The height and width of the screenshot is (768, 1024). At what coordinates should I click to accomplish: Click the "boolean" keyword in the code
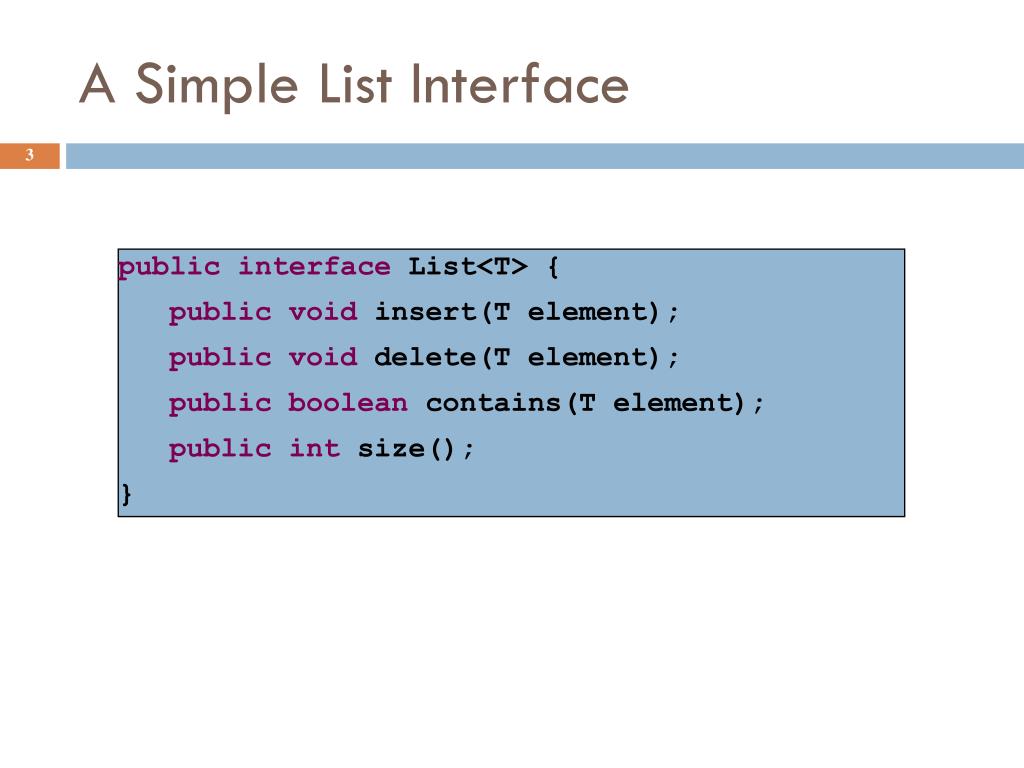pos(348,403)
